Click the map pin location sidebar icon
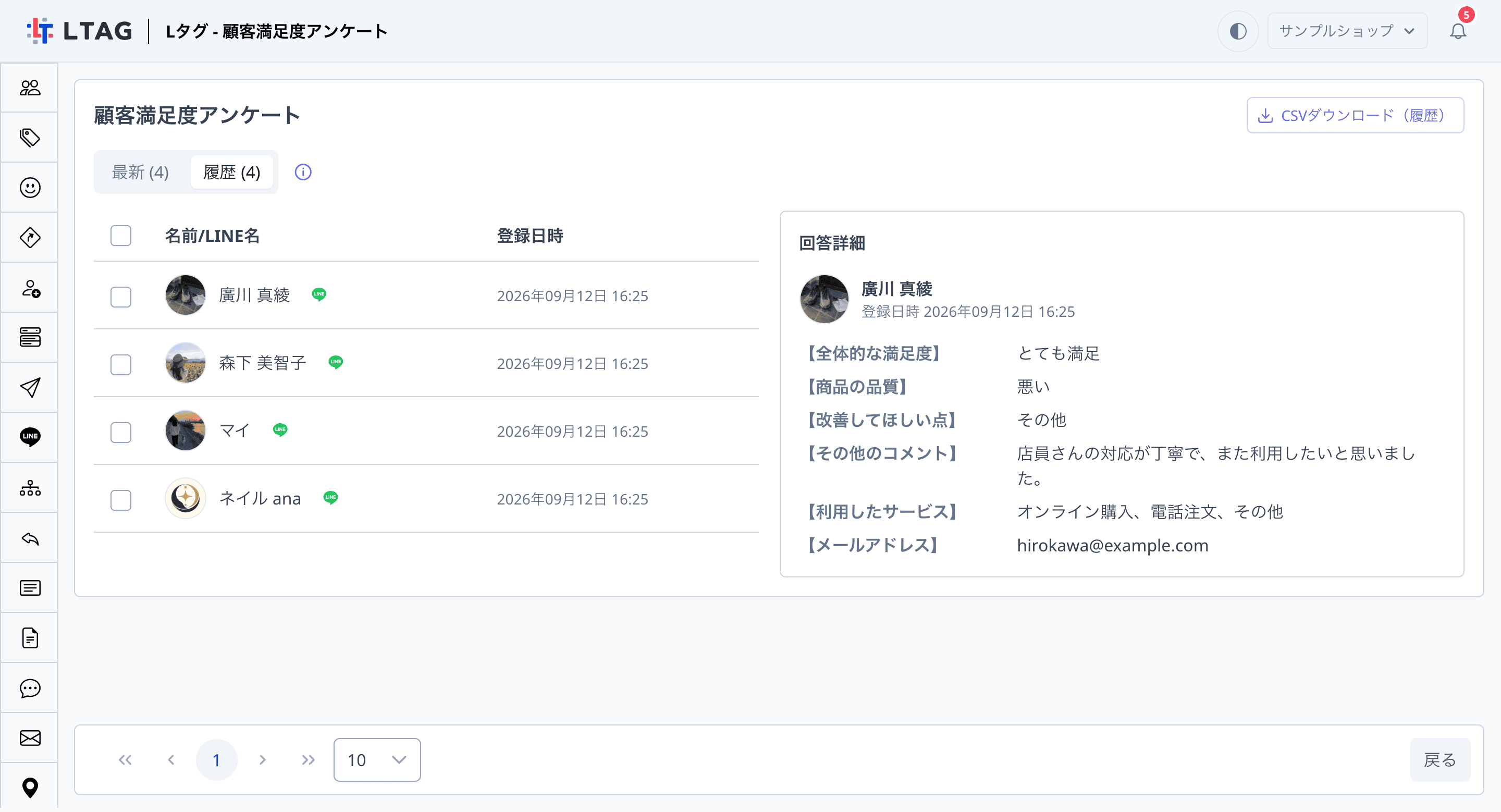 [30, 788]
